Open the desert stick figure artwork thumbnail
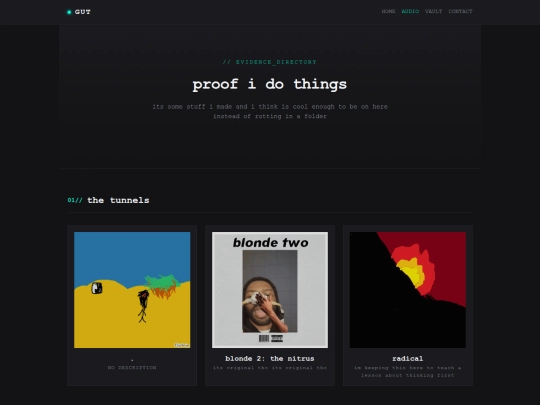540x405 pixels. 132,290
